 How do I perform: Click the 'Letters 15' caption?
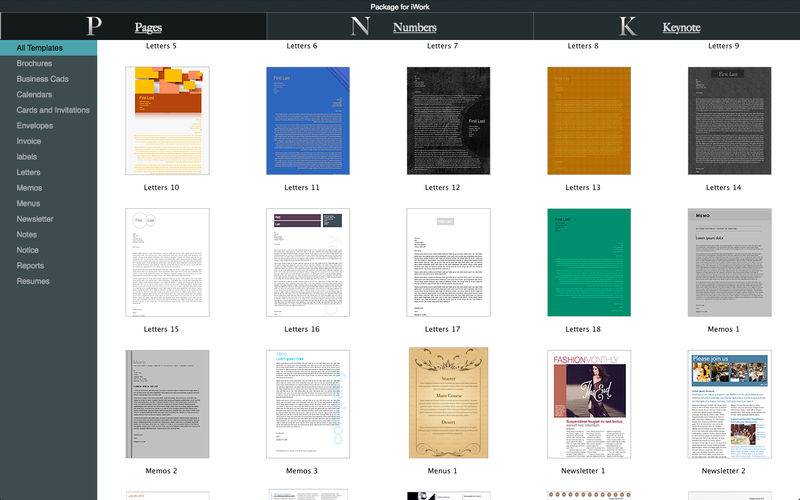pos(161,330)
